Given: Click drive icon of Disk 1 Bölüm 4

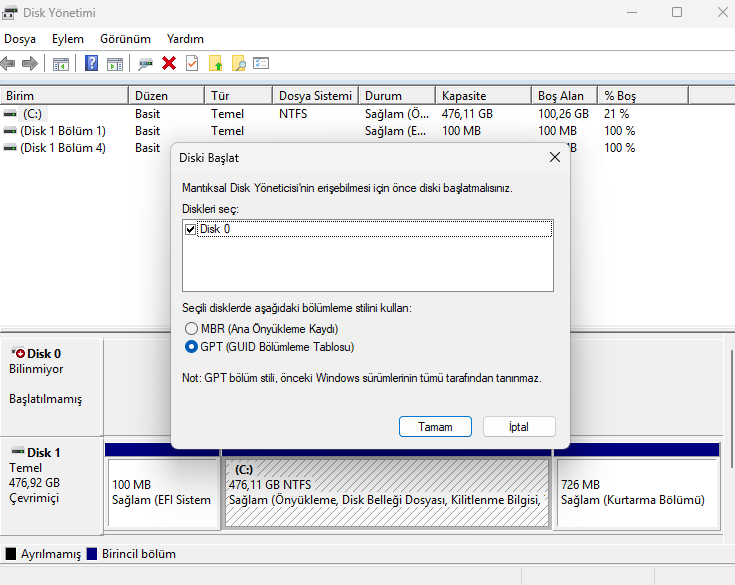Looking at the screenshot, I should coord(10,148).
